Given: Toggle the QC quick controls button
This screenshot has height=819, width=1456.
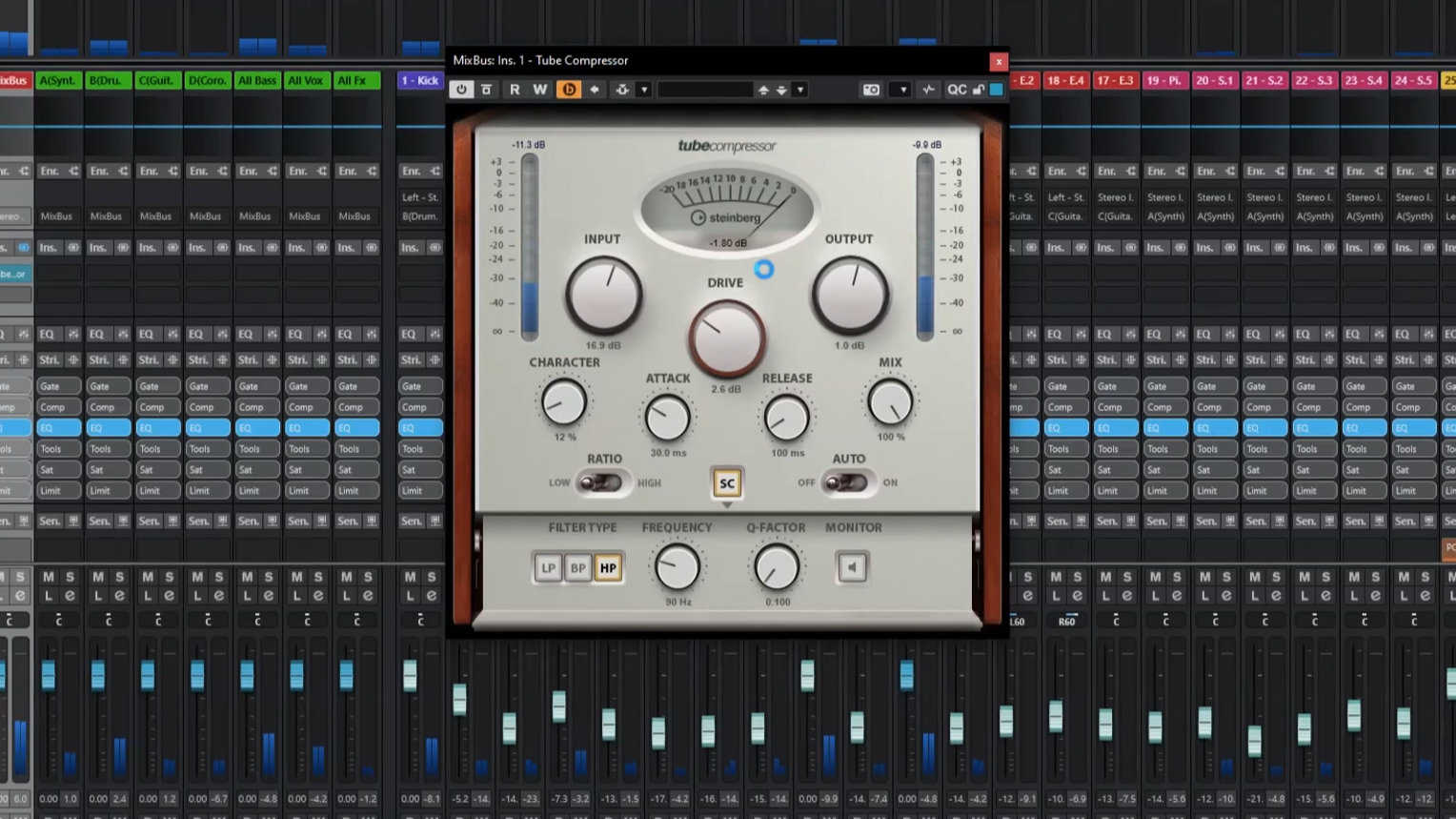Looking at the screenshot, I should [957, 90].
